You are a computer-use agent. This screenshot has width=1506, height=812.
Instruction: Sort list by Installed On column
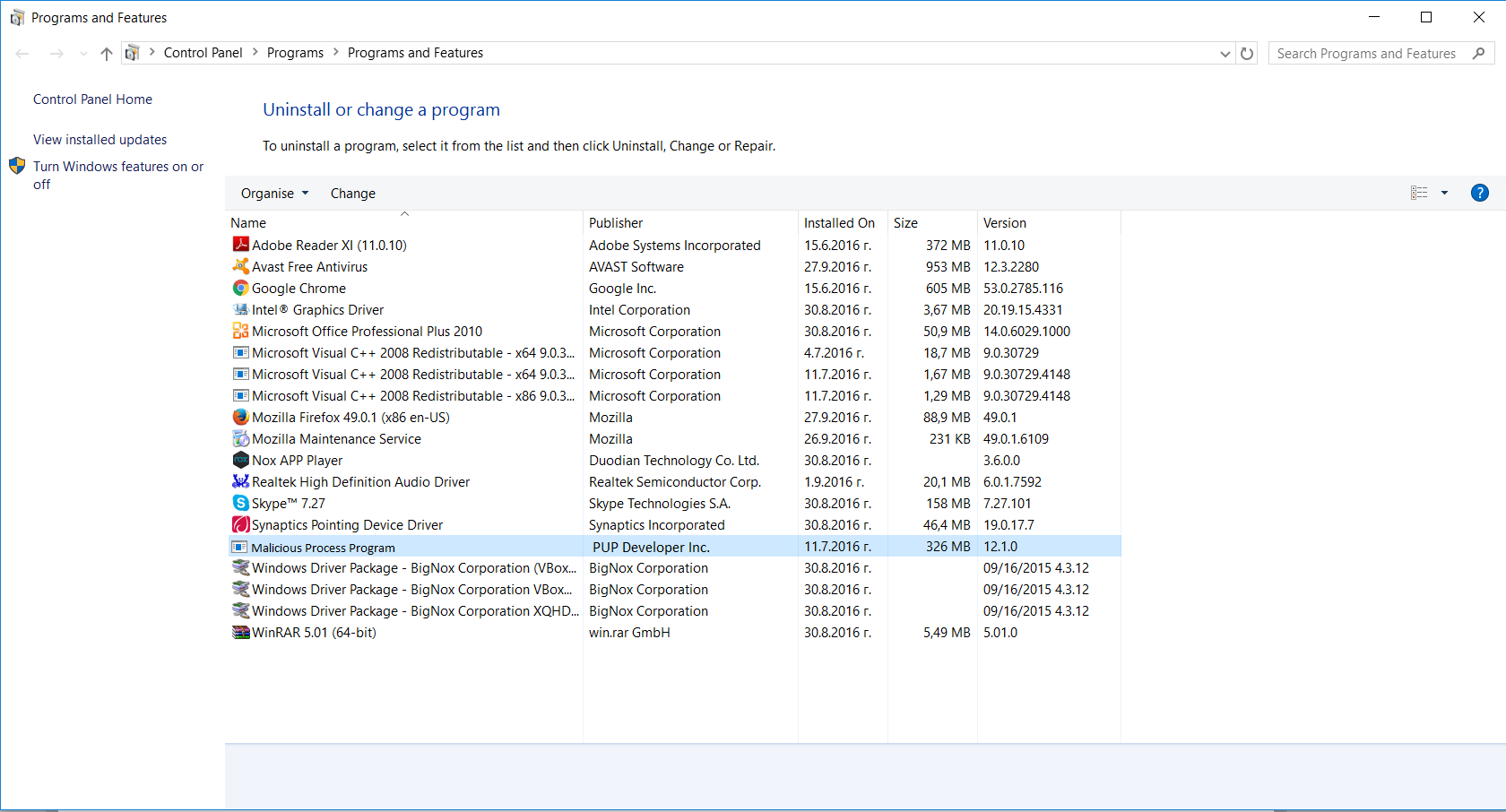coord(839,223)
